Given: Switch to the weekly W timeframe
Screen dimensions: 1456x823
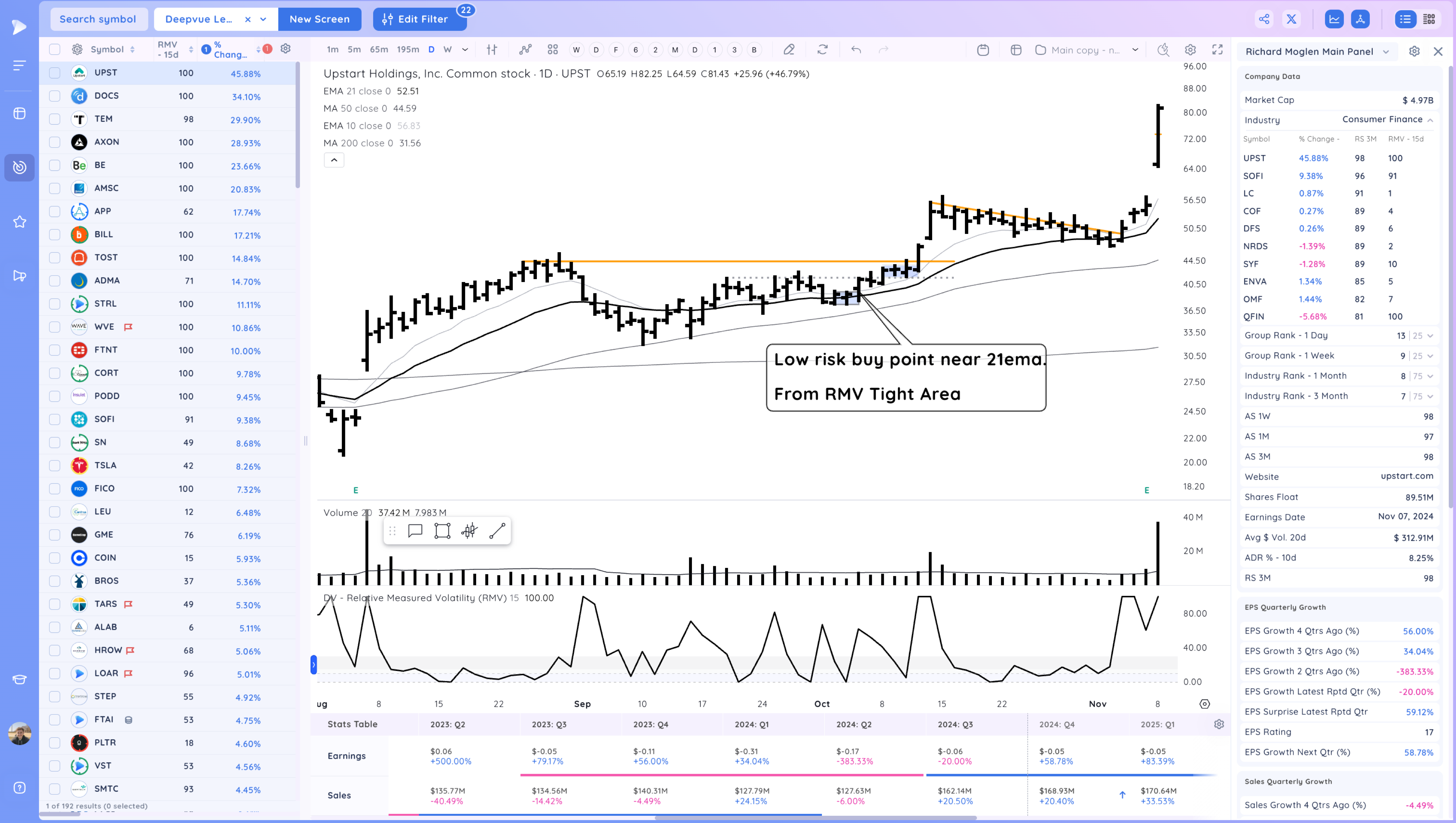Looking at the screenshot, I should [447, 50].
